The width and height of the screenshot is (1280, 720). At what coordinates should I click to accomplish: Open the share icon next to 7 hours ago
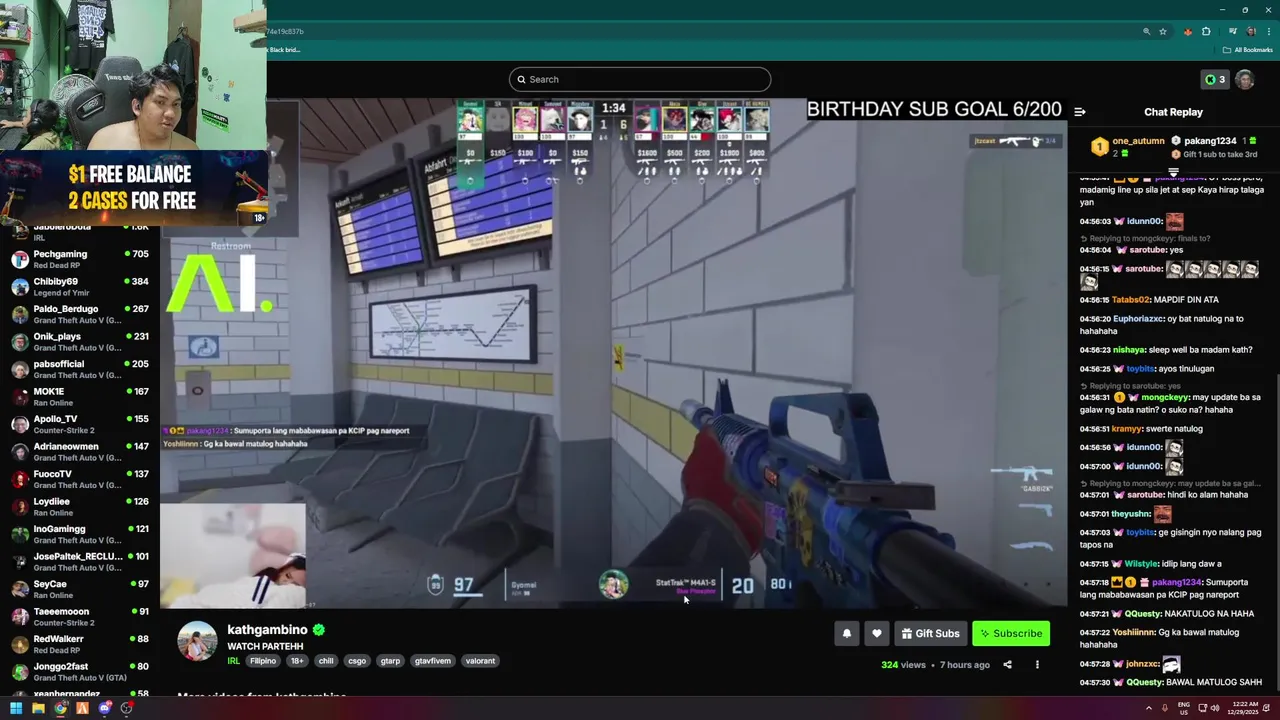click(1007, 665)
